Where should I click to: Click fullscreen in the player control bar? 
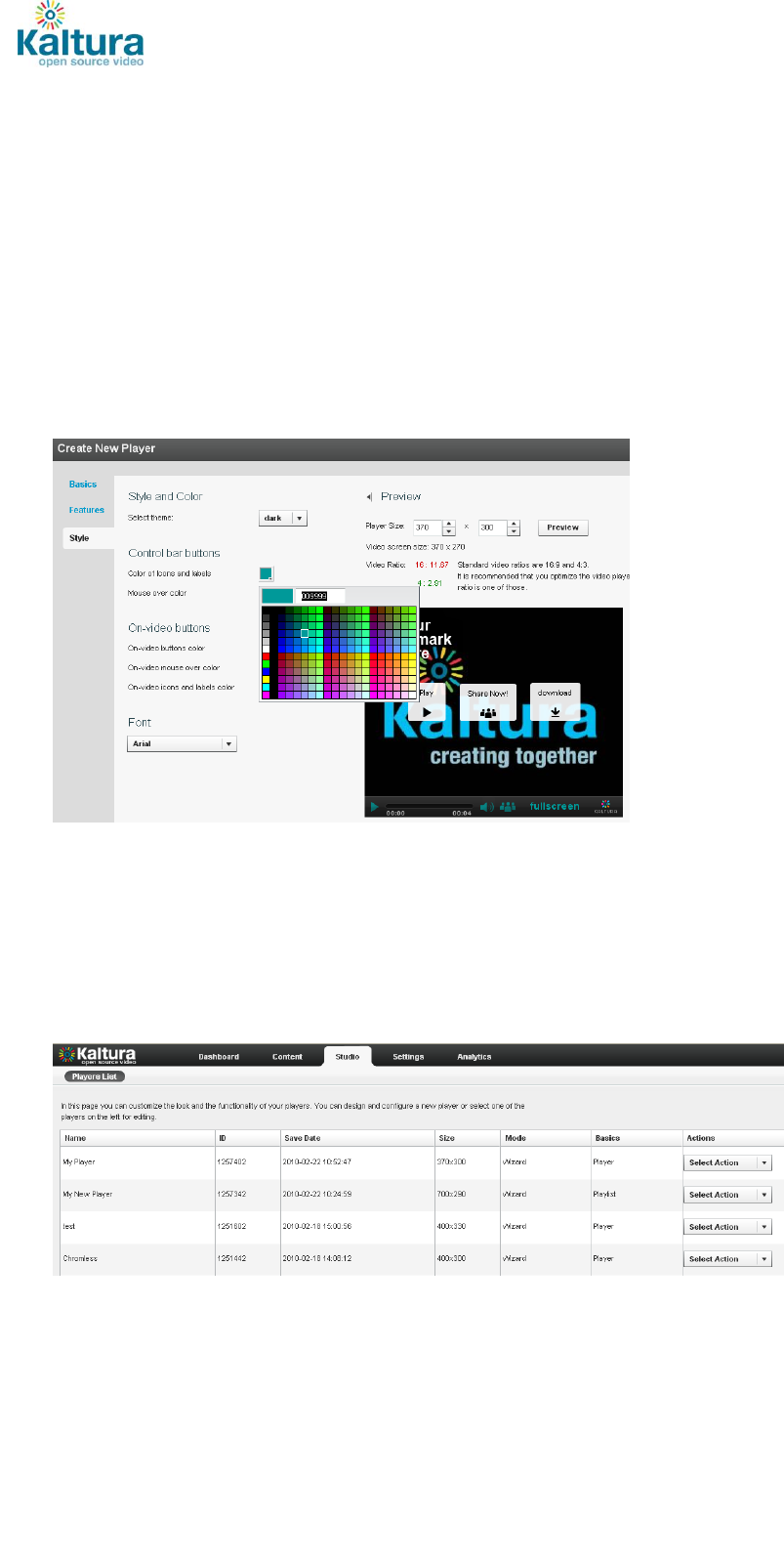pyautogui.click(x=555, y=807)
